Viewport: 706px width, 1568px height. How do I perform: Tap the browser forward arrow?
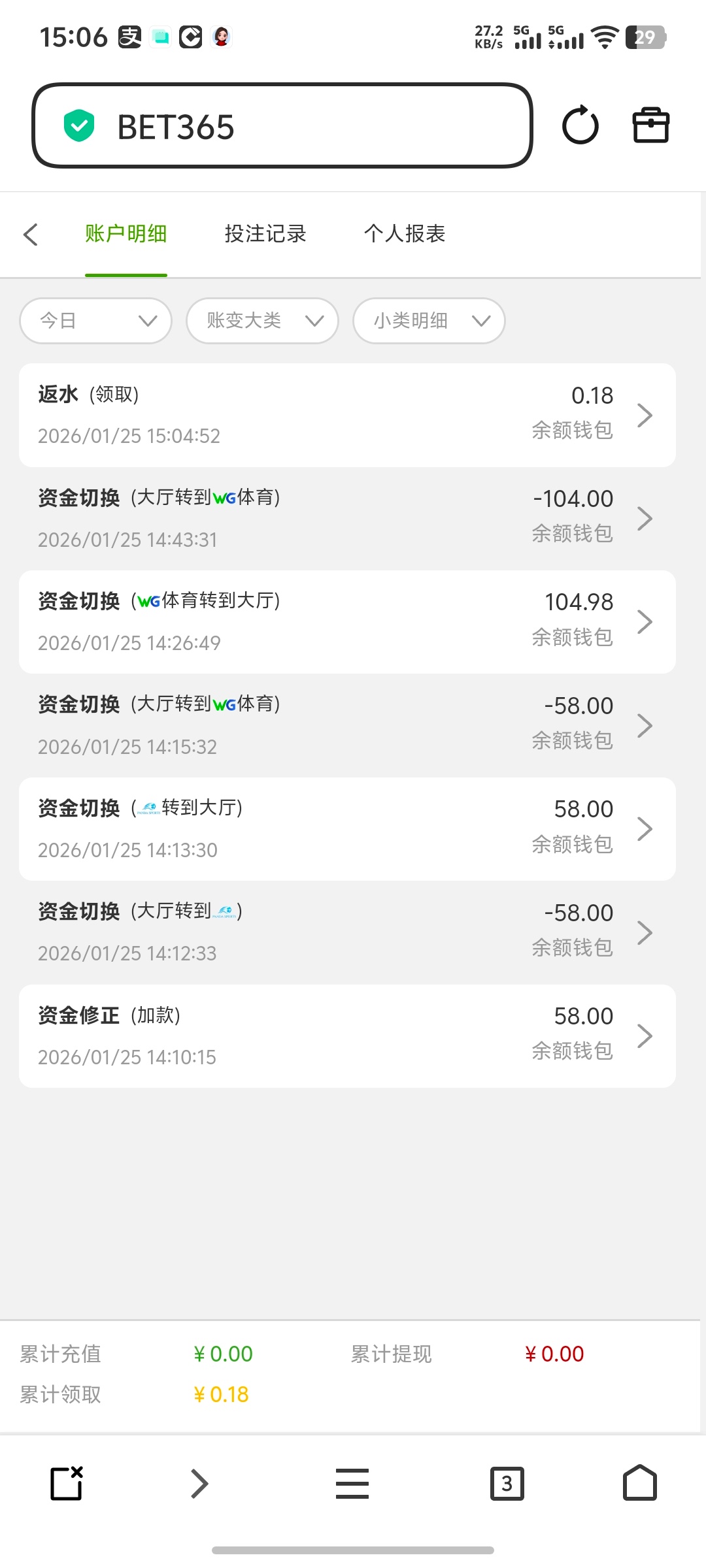199,1483
